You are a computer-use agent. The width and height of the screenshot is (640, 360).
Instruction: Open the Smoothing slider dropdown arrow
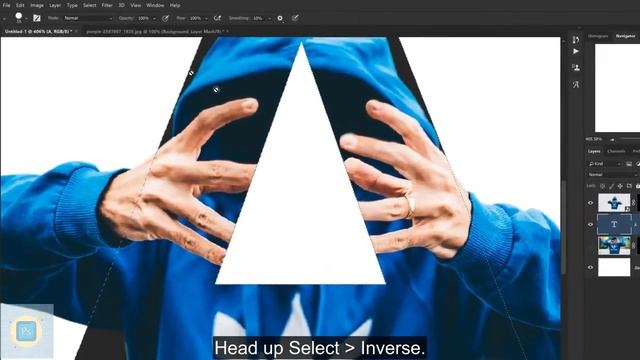click(x=269, y=18)
